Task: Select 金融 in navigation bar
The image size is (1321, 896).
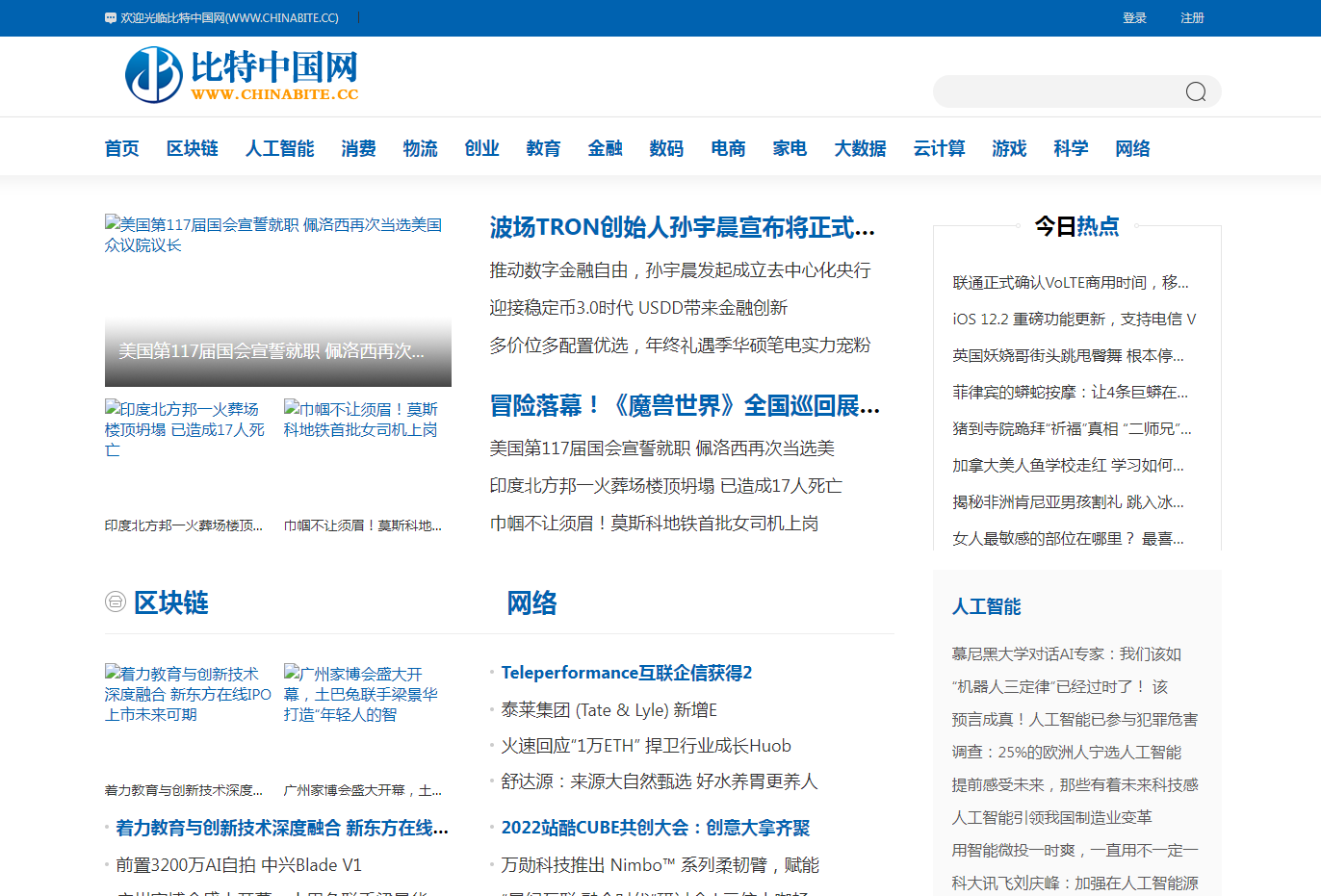Action: coord(606,148)
